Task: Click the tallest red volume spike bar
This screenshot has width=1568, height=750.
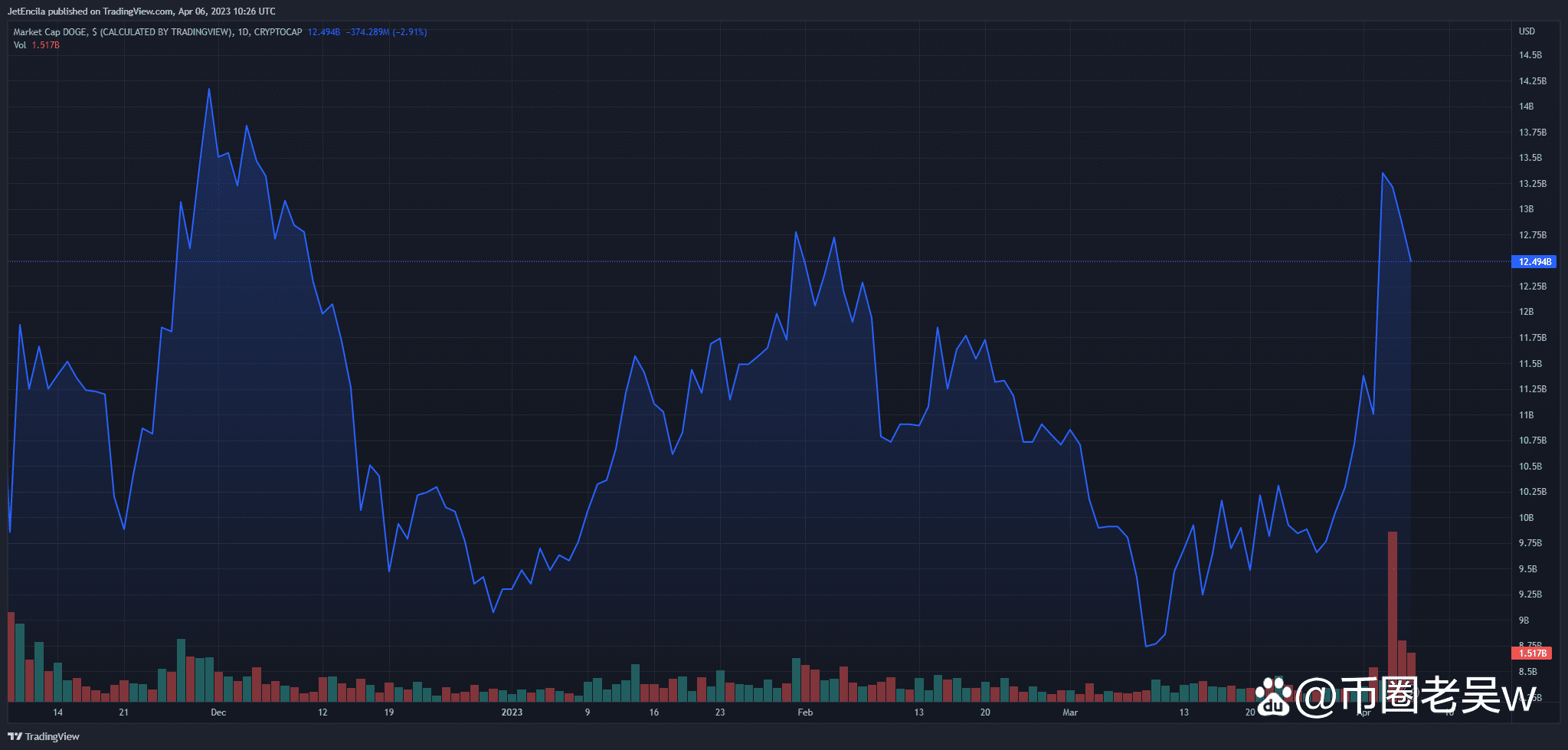Action: pyautogui.click(x=1393, y=616)
